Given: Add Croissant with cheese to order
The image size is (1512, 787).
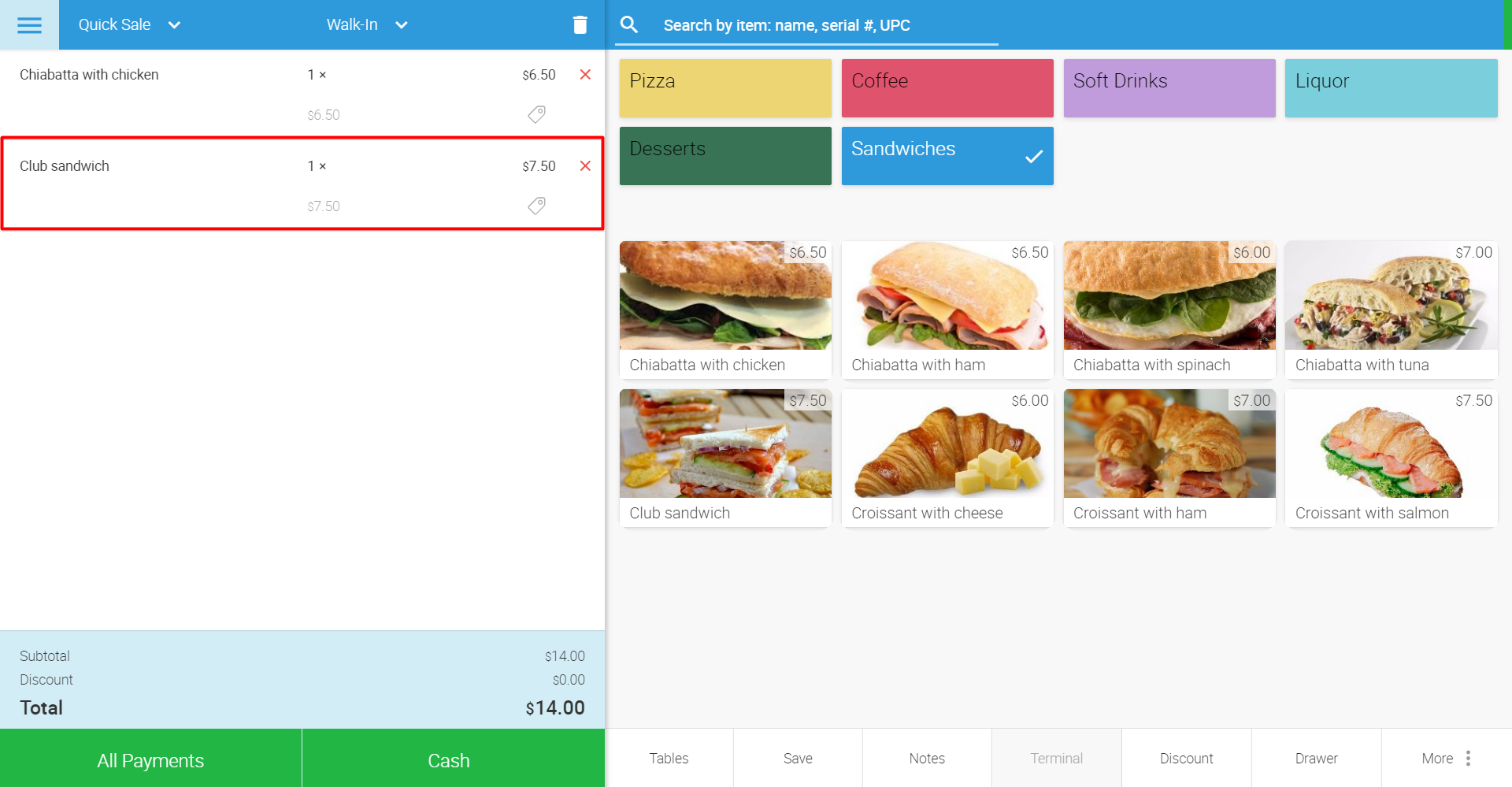Looking at the screenshot, I should tap(947, 458).
